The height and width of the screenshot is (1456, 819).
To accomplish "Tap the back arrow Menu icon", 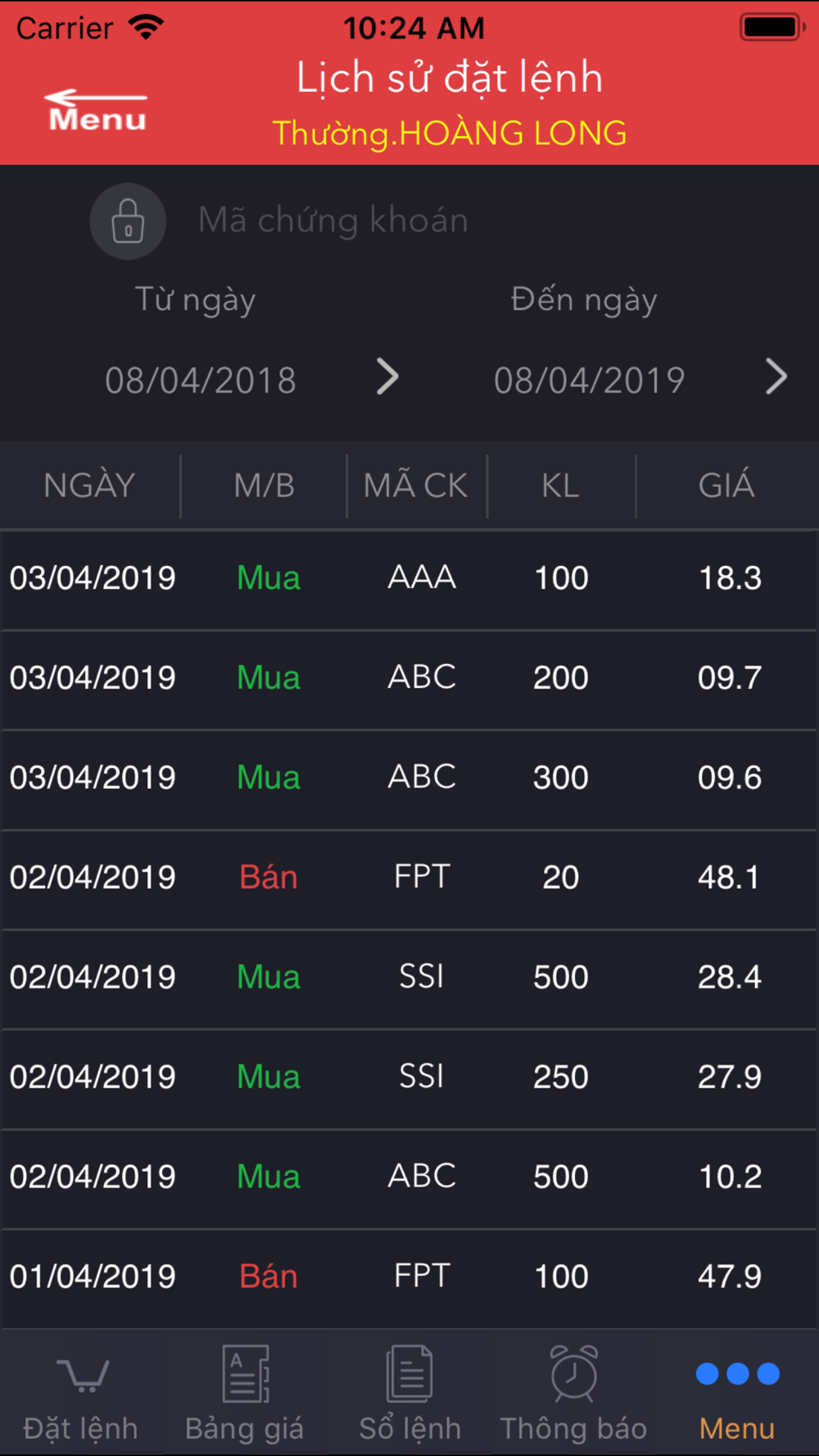I will (97, 111).
